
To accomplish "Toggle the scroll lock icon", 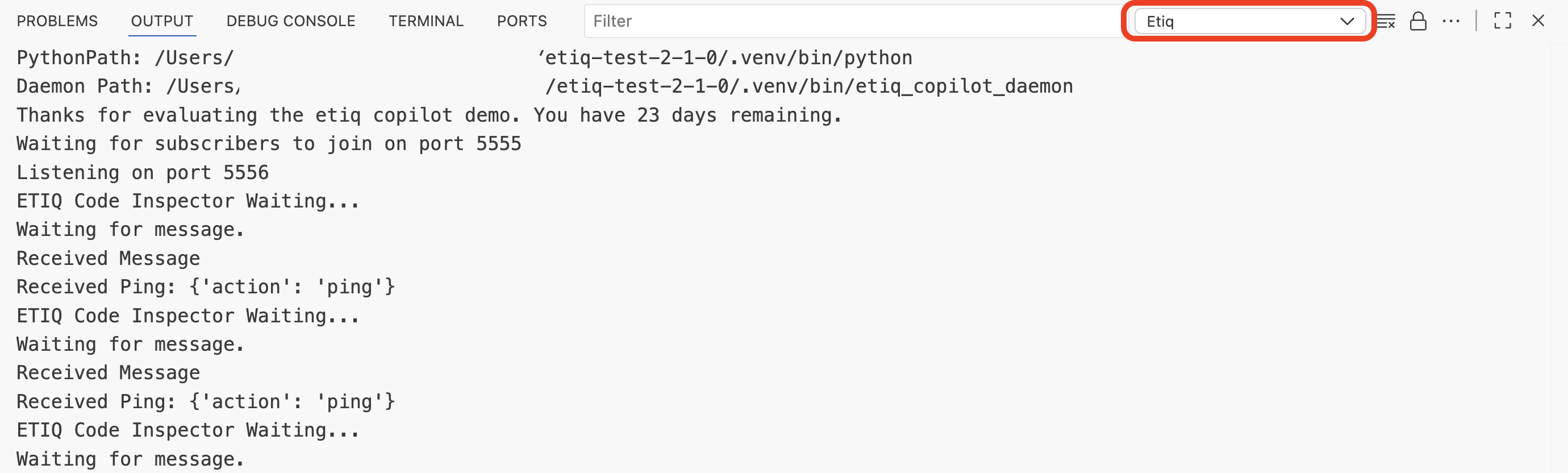I will click(x=1418, y=21).
